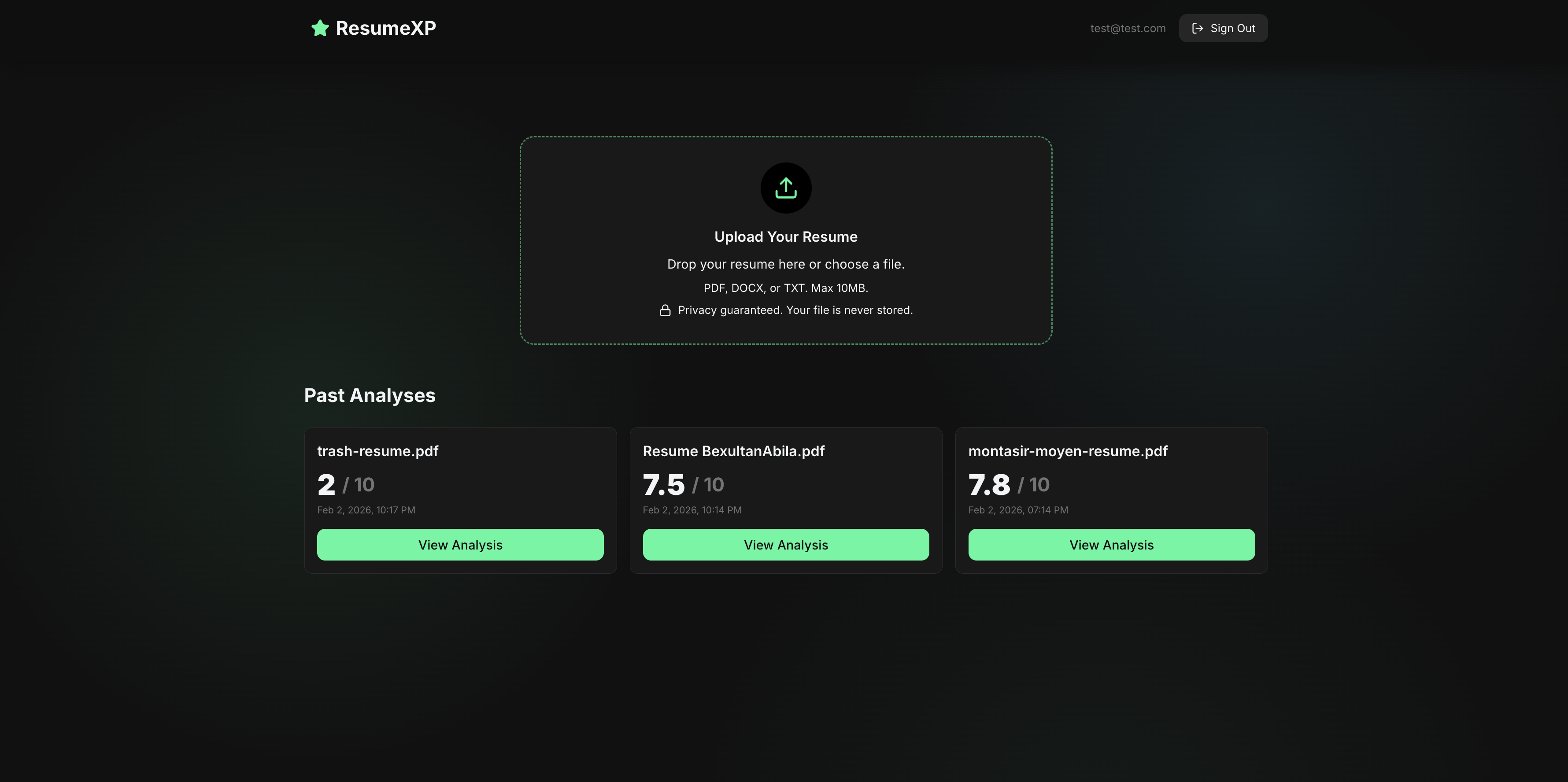Click the sign out arrow icon
This screenshot has height=782, width=1568.
click(1197, 29)
